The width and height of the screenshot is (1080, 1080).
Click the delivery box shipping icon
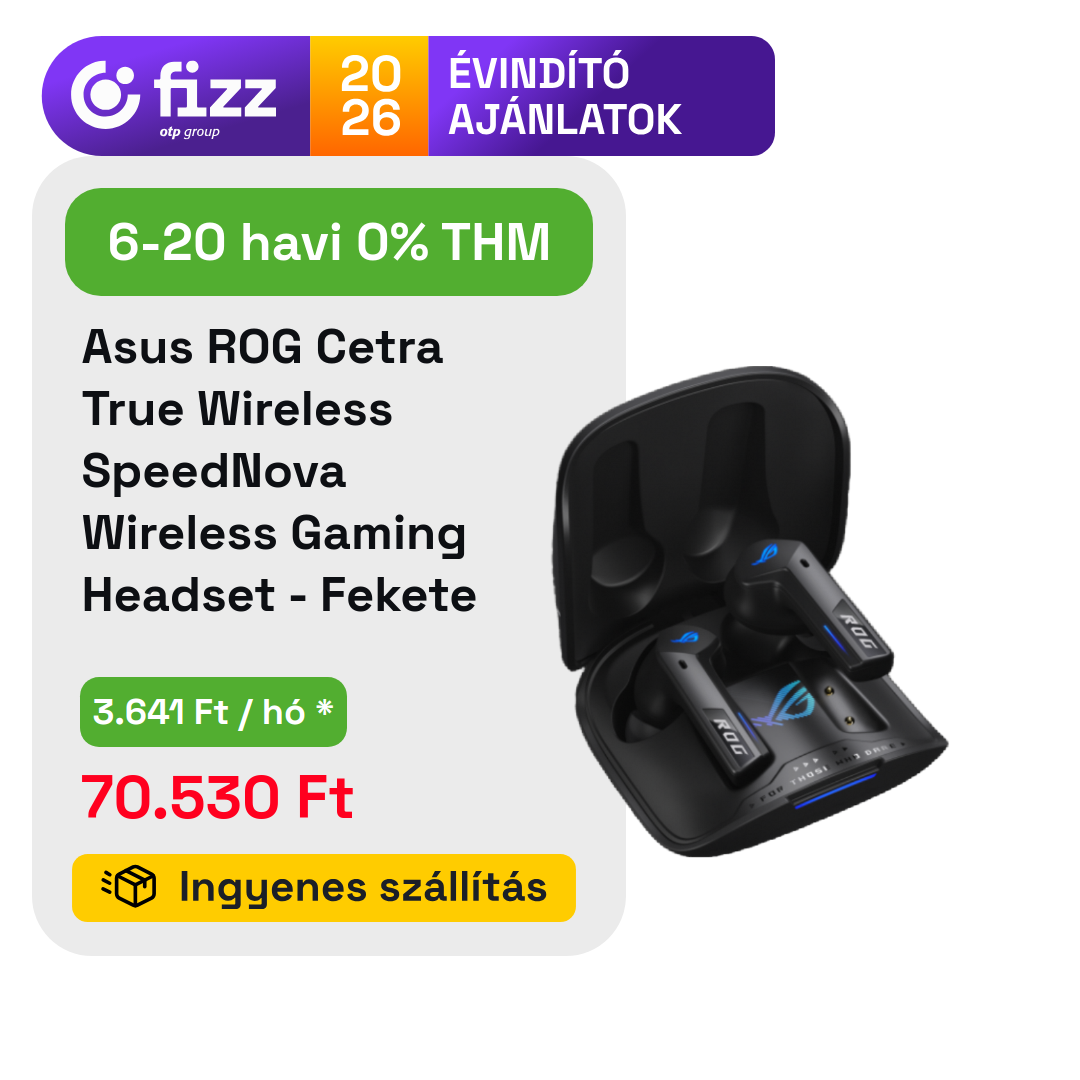coord(129,886)
